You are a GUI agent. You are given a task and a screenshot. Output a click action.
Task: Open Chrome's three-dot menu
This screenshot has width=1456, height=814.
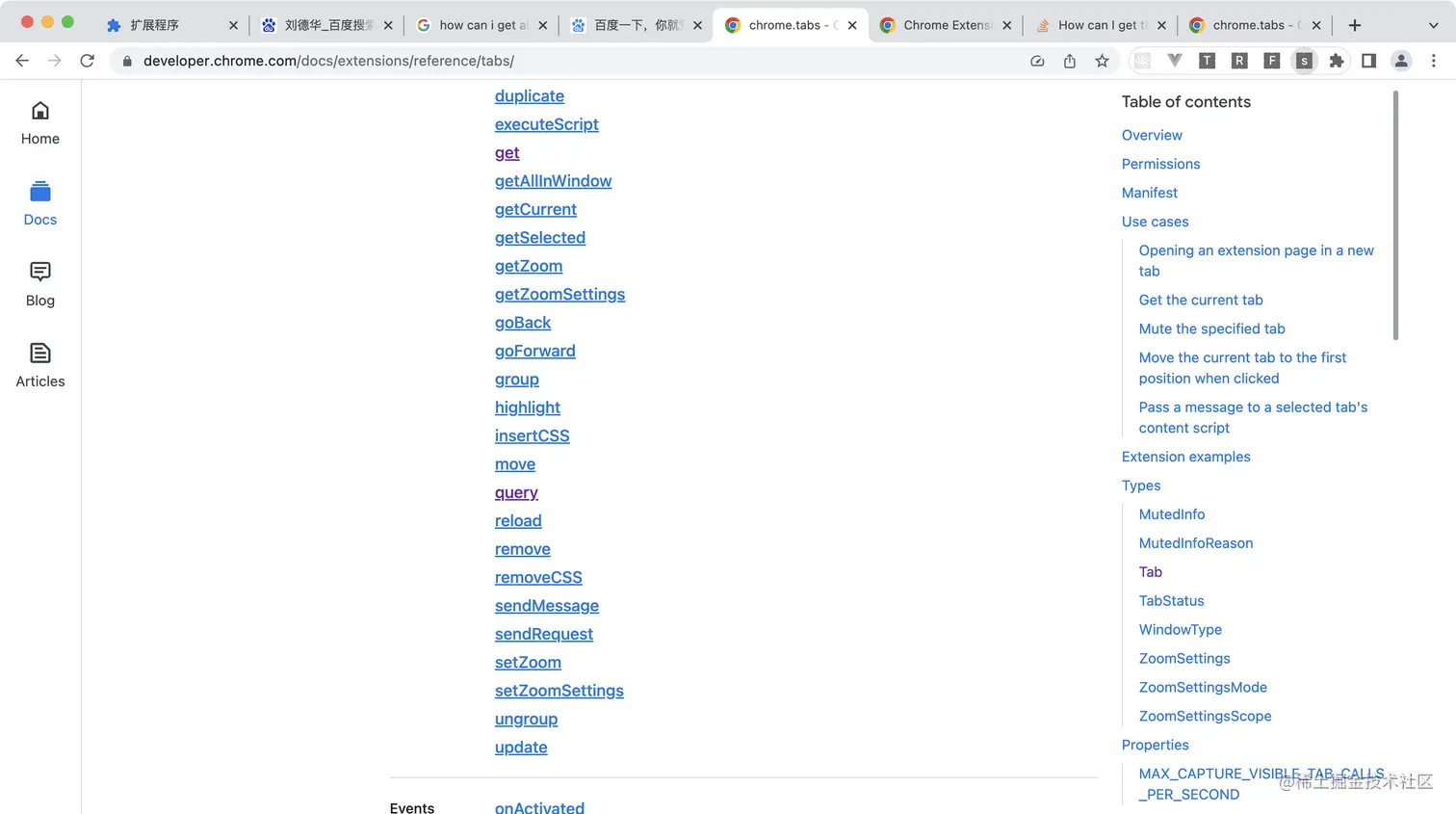(x=1434, y=60)
